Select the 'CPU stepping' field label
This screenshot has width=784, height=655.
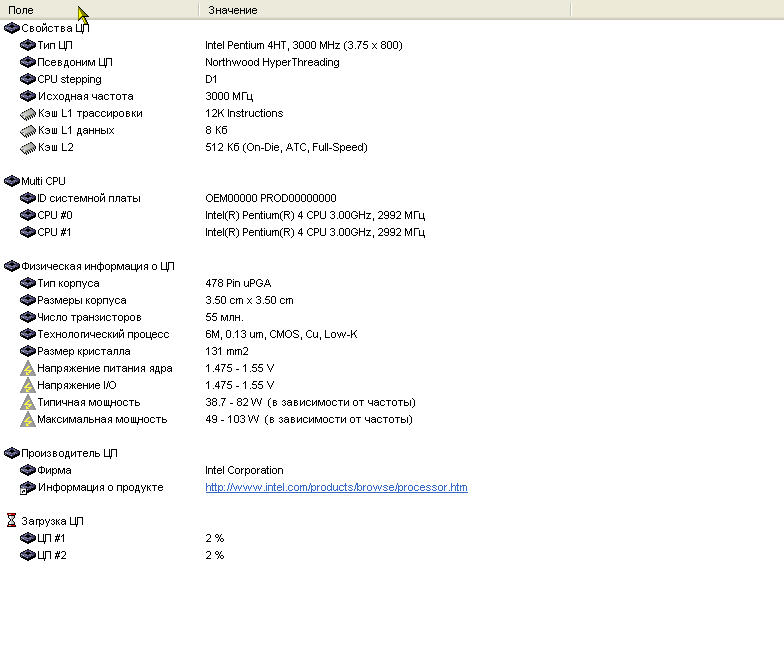(70, 79)
